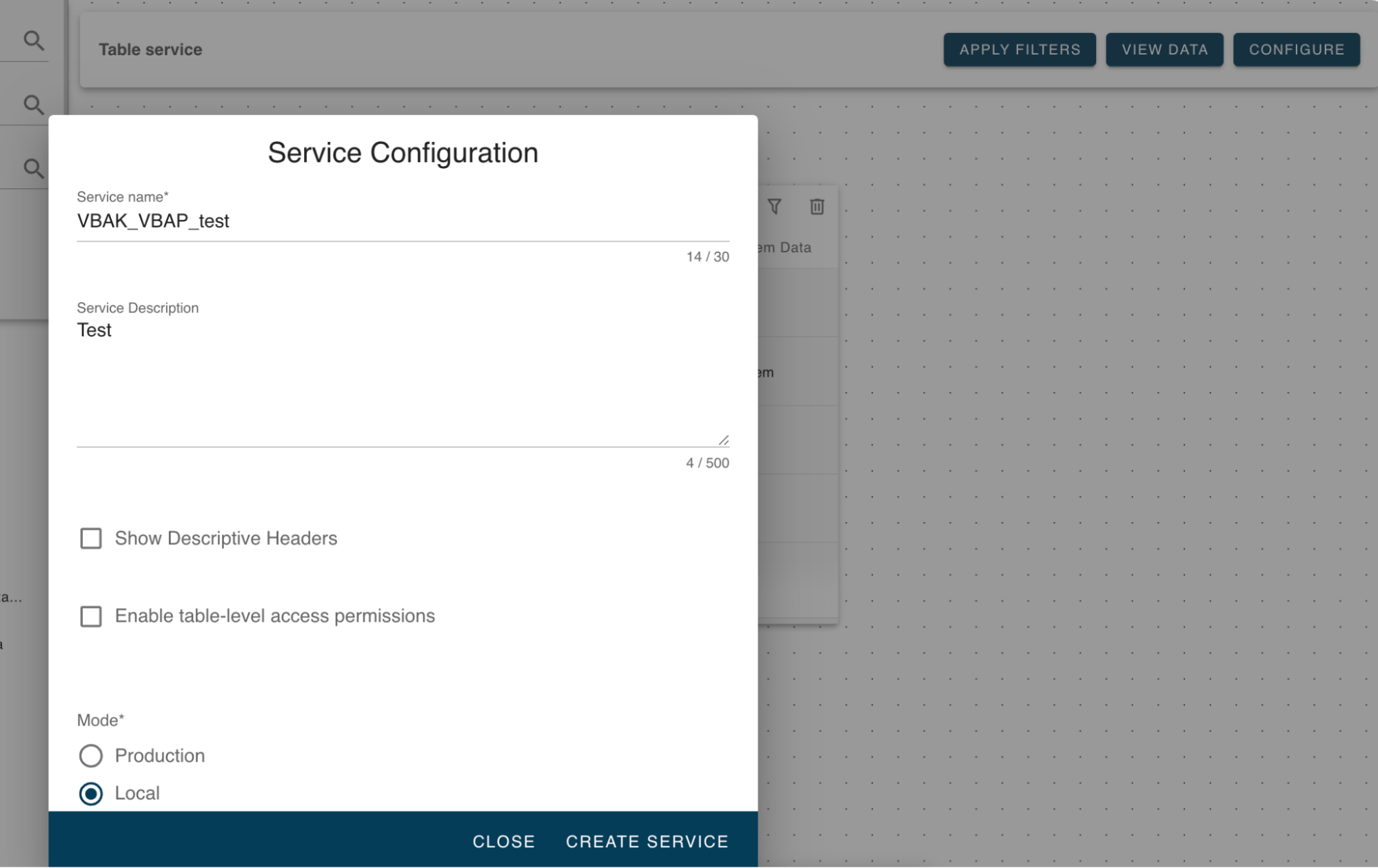Tick Enable table-level access permissions

[x=91, y=616]
